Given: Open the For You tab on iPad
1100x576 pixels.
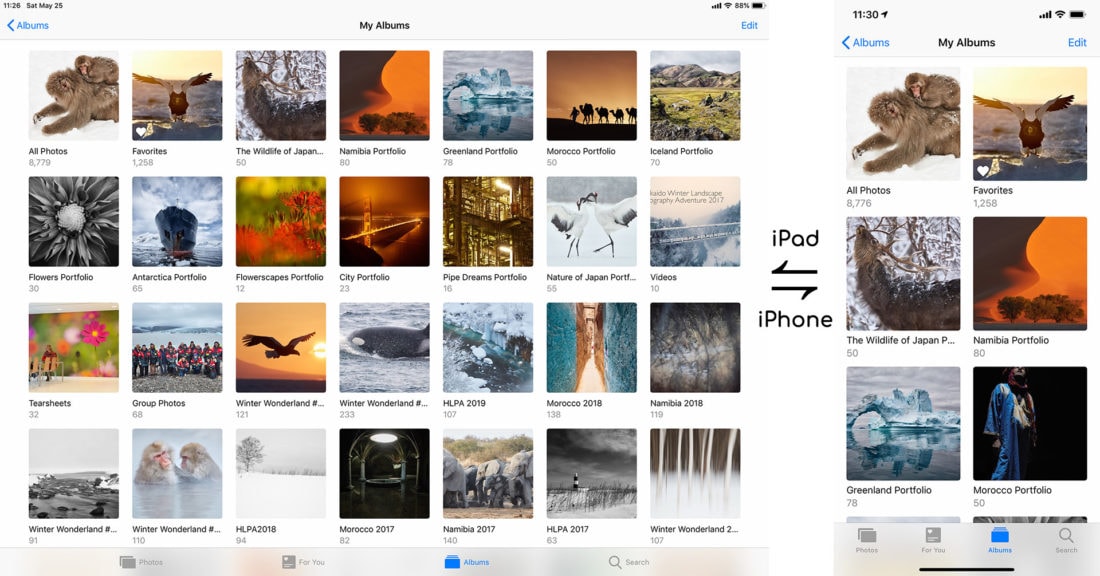Looking at the screenshot, I should [288, 562].
